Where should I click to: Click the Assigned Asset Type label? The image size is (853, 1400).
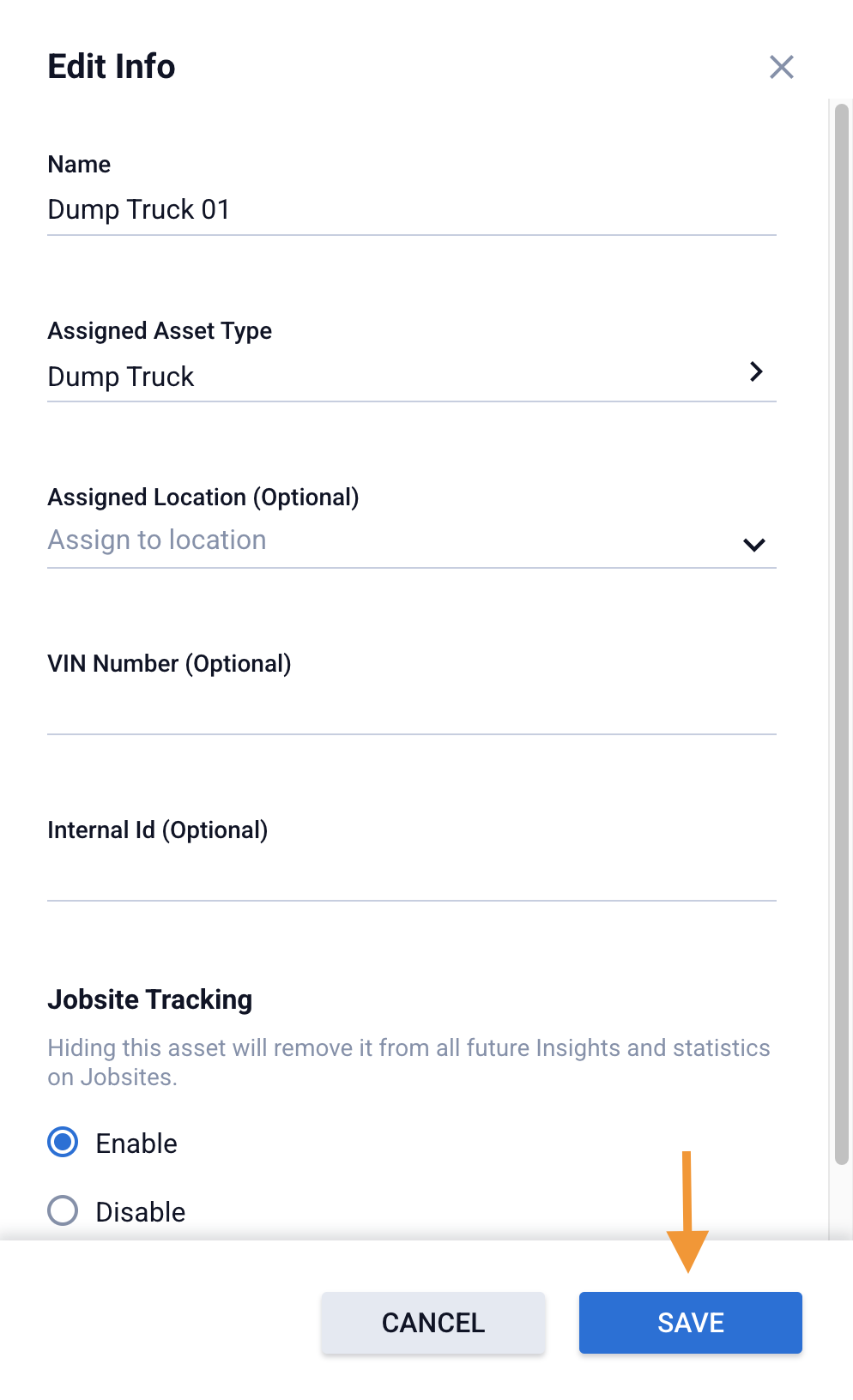160,331
